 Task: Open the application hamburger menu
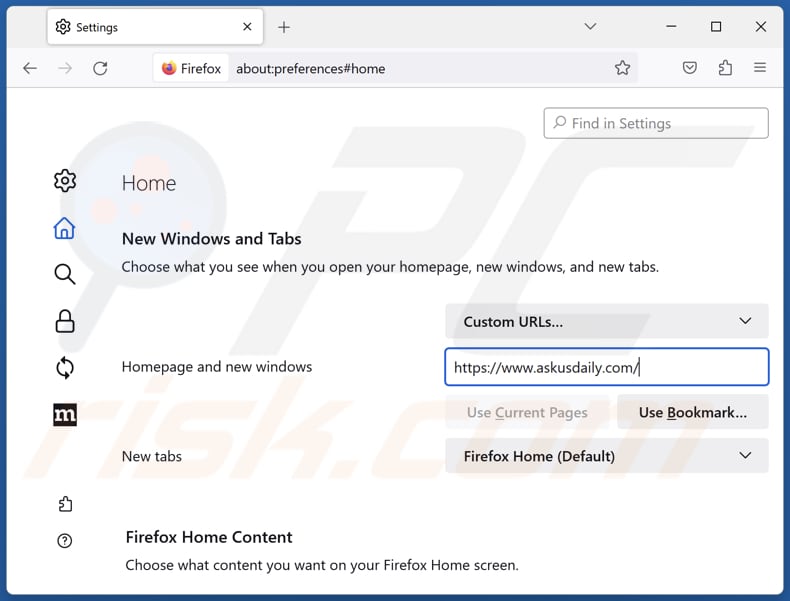click(760, 68)
